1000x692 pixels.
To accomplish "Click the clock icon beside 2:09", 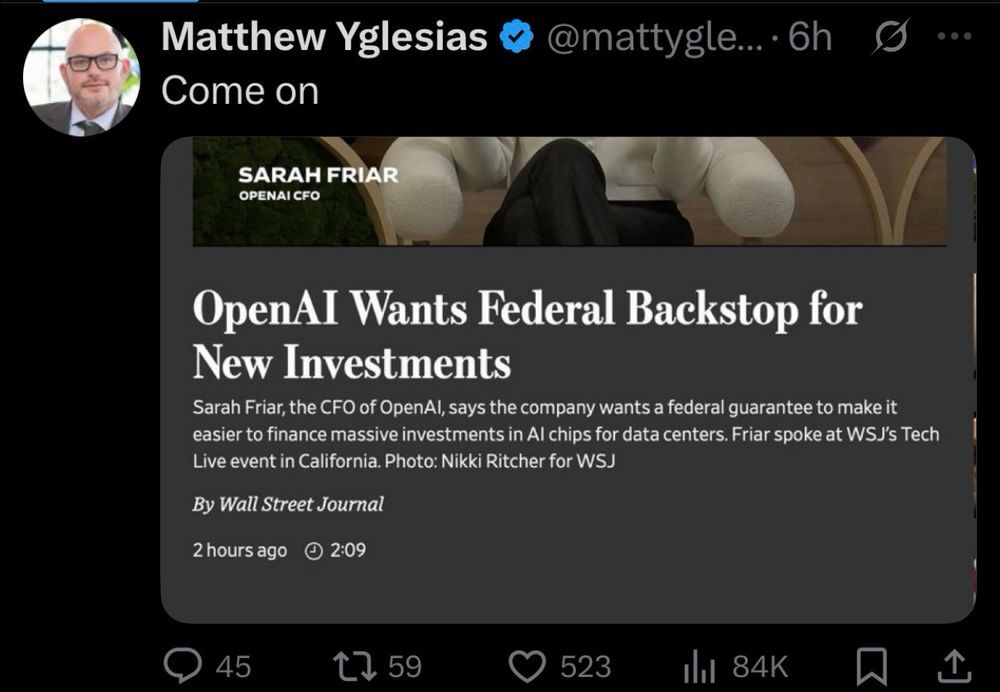I will click(313, 550).
